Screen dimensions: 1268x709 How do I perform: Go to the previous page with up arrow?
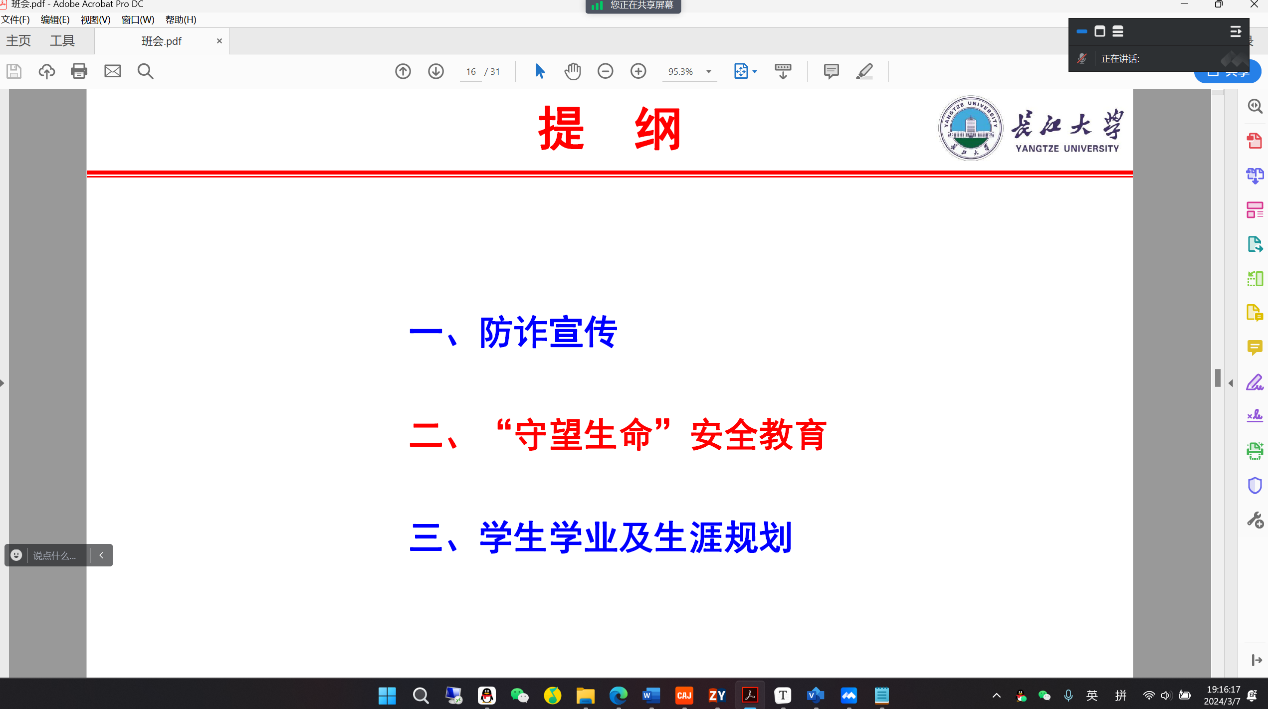click(403, 71)
